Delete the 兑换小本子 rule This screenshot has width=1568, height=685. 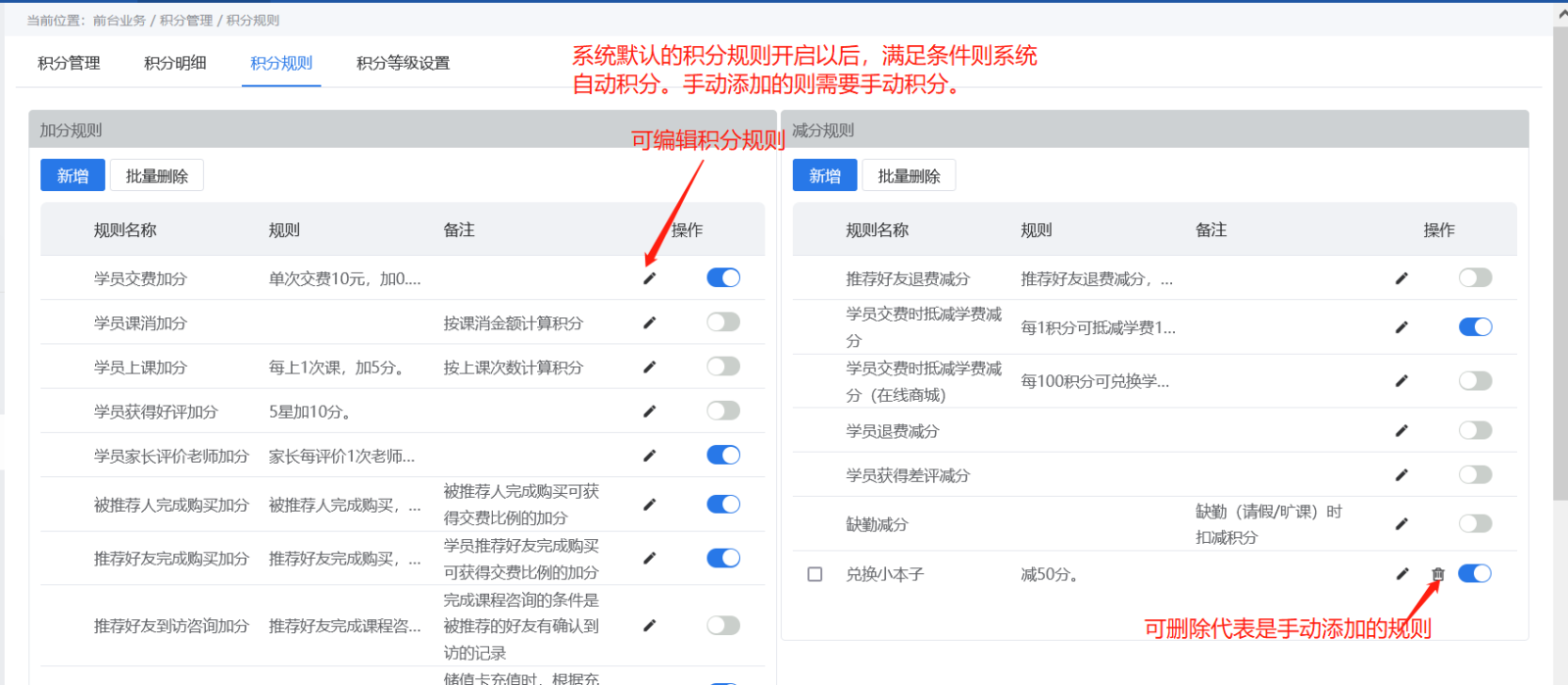[x=1438, y=574]
